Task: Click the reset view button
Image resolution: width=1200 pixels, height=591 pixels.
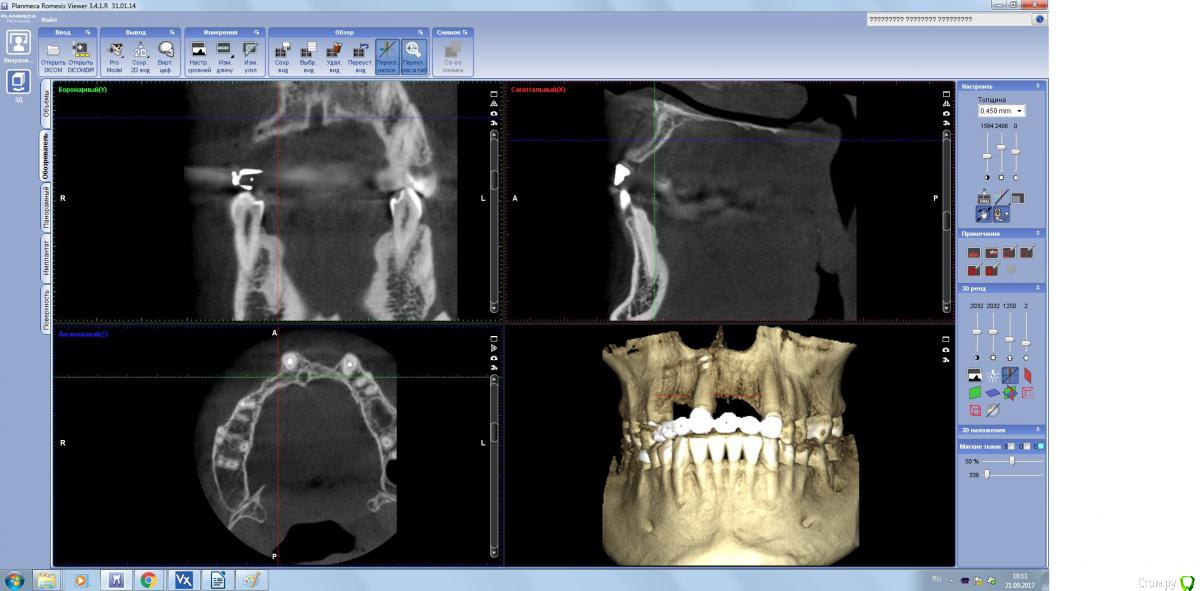Action: coord(360,50)
